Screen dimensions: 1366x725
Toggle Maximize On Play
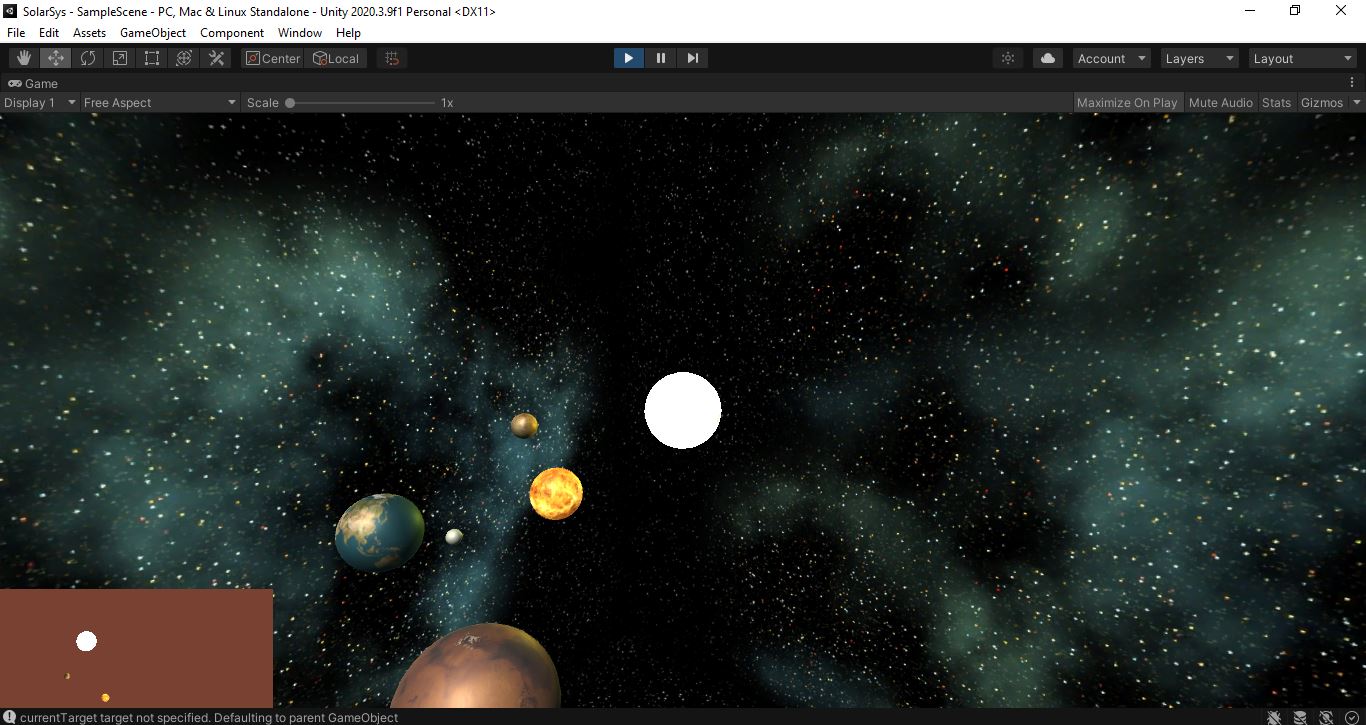(1127, 102)
